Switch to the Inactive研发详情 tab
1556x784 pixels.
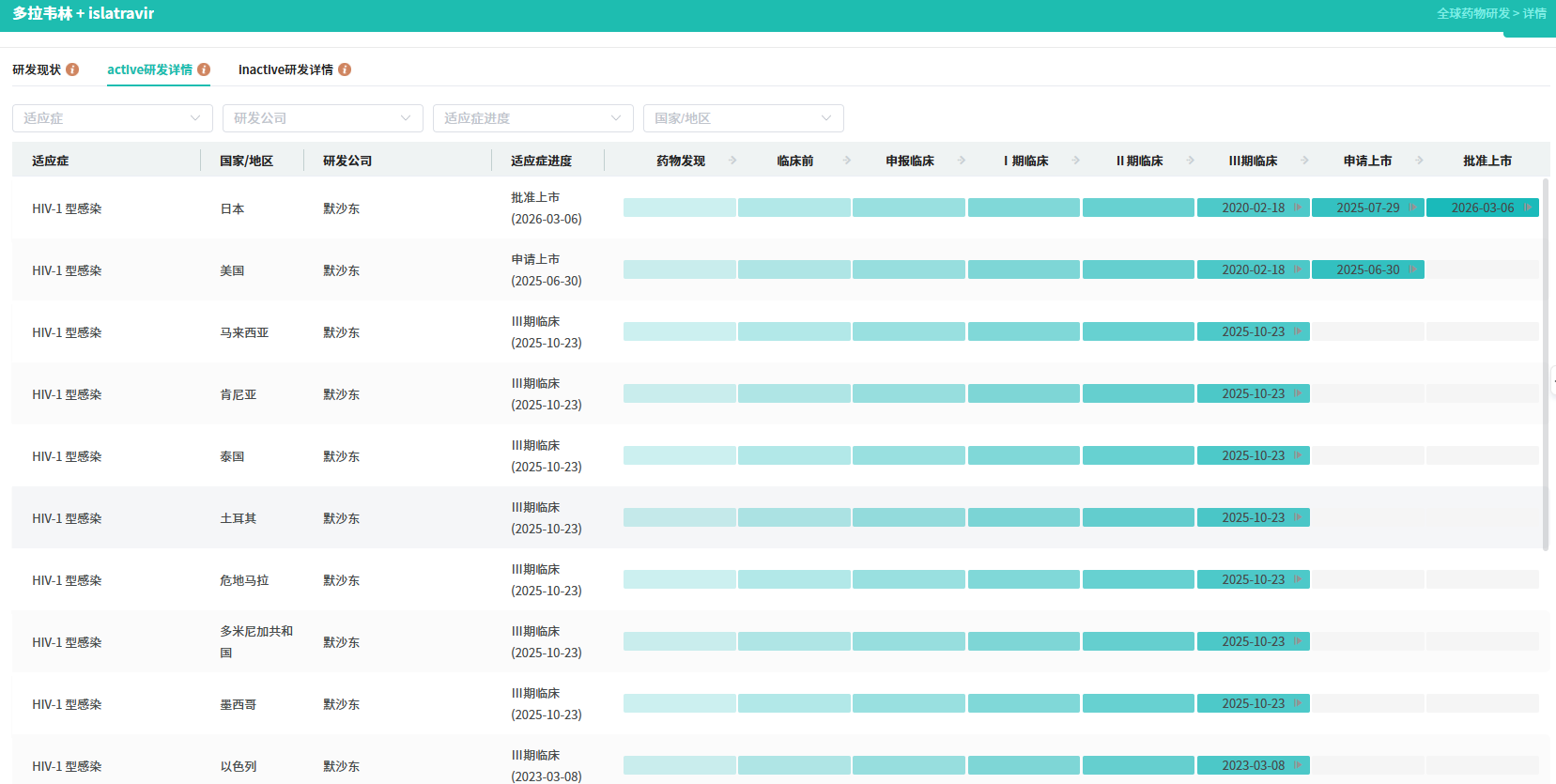(285, 69)
